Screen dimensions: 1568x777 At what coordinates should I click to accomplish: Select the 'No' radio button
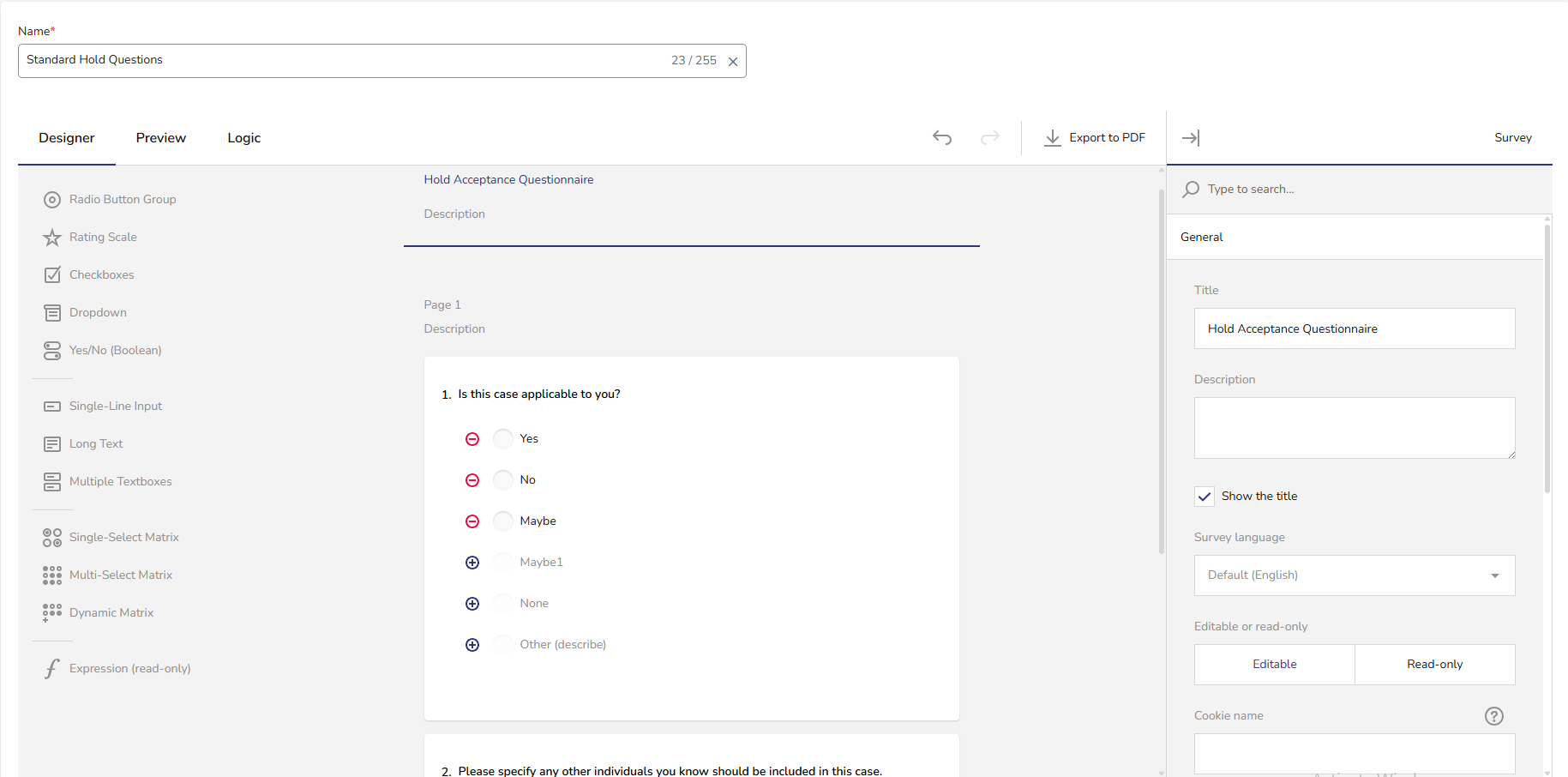pos(503,480)
